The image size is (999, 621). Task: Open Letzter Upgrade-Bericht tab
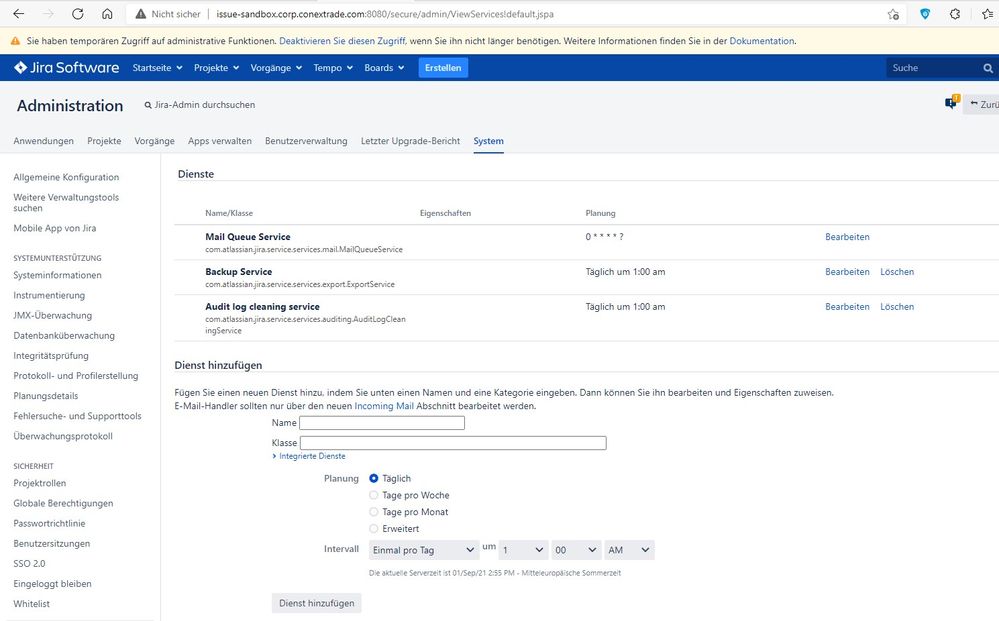coord(410,141)
